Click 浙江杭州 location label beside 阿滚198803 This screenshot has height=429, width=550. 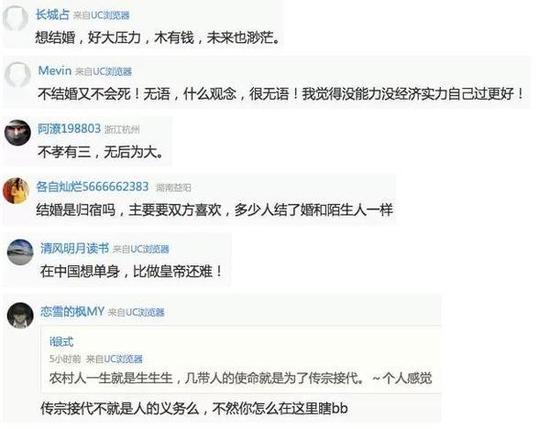pyautogui.click(x=122, y=129)
